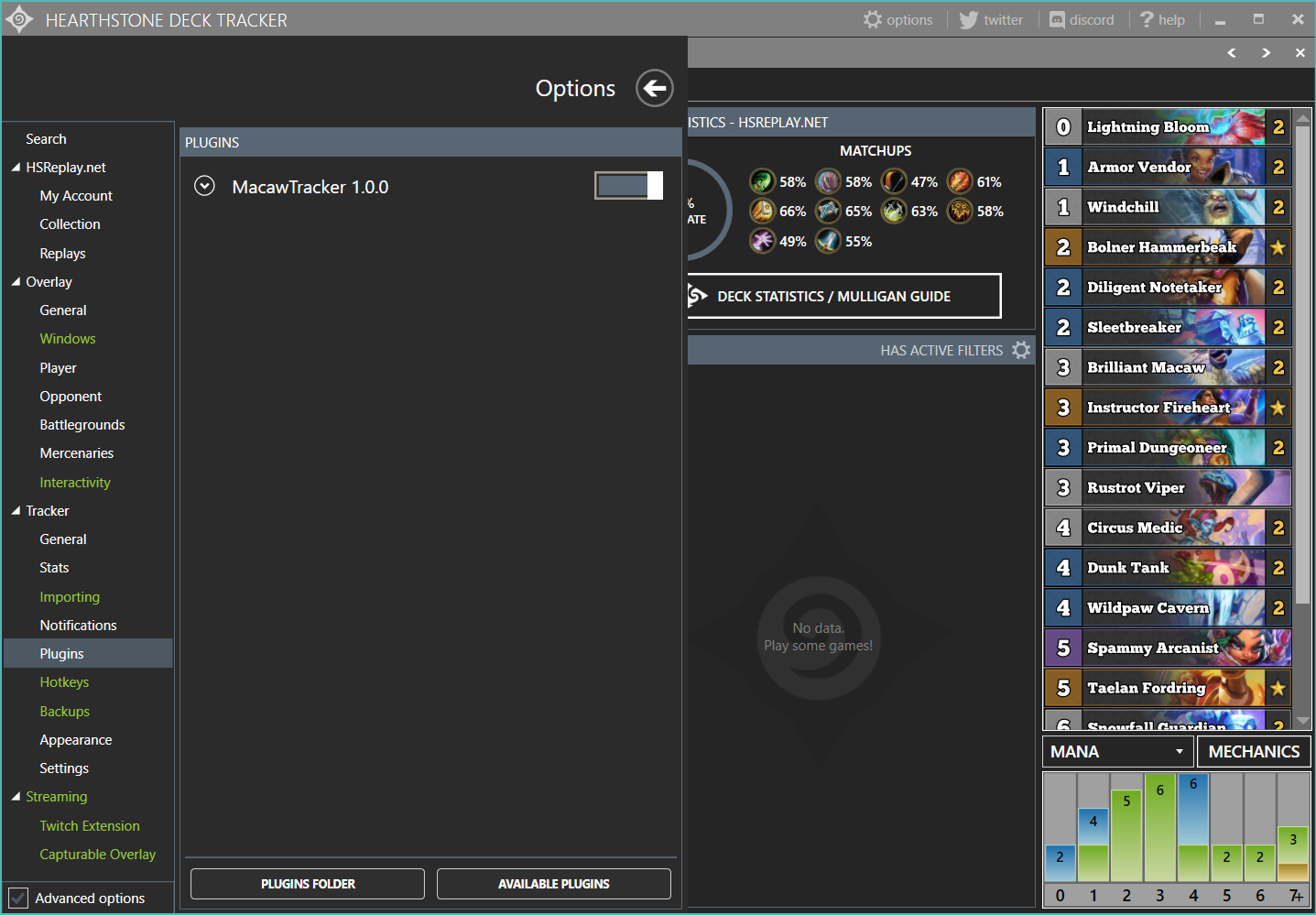The image size is (1316, 915).
Task: Collapse the Overlay tree section
Action: pyautogui.click(x=16, y=282)
